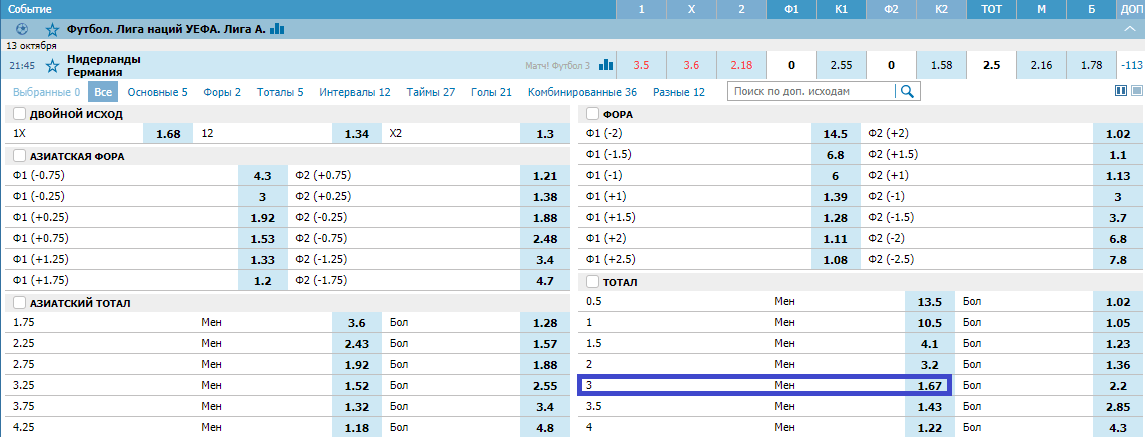1145x437 pixels.
Task: Pick Asian handicap Ф2 (+0.75) odds 1.21
Action: pos(544,176)
